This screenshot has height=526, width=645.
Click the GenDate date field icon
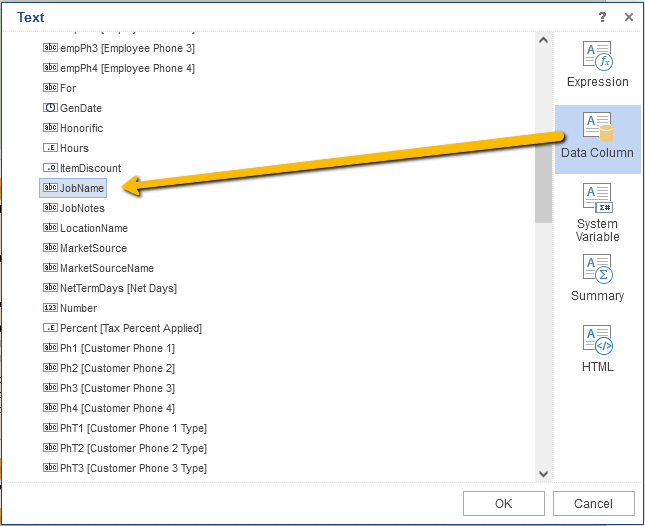coord(50,108)
